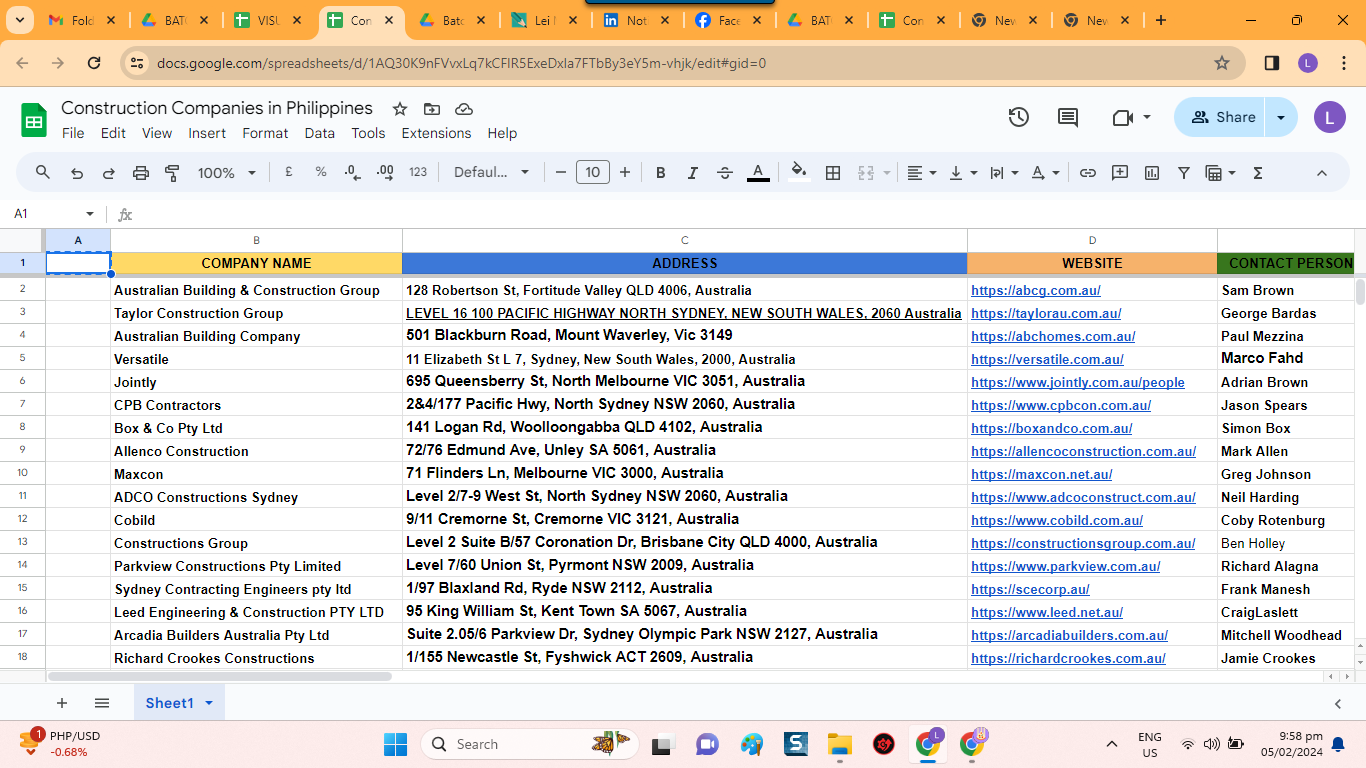Format selection as currency with £ button

[289, 172]
